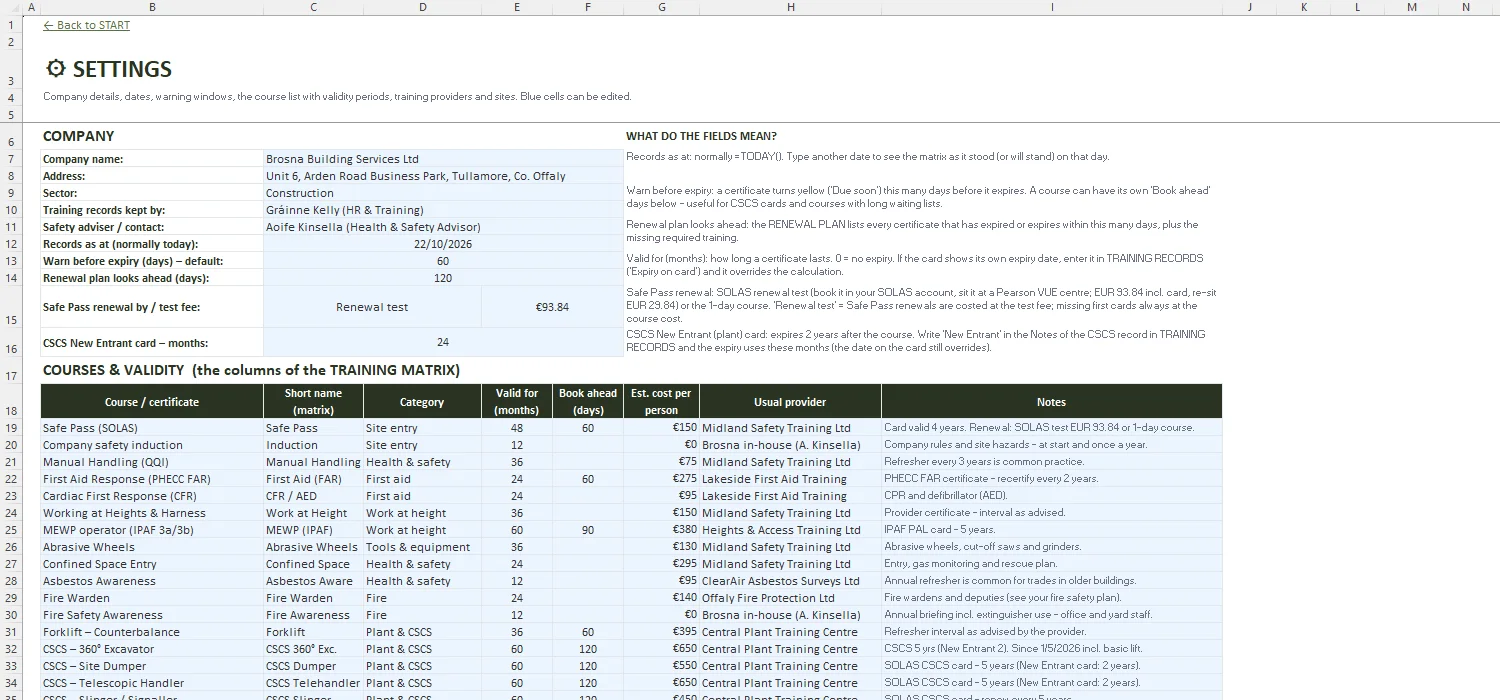Select the First Aid (FAR) cost €275
Screen dimensions: 1500x700
point(661,478)
